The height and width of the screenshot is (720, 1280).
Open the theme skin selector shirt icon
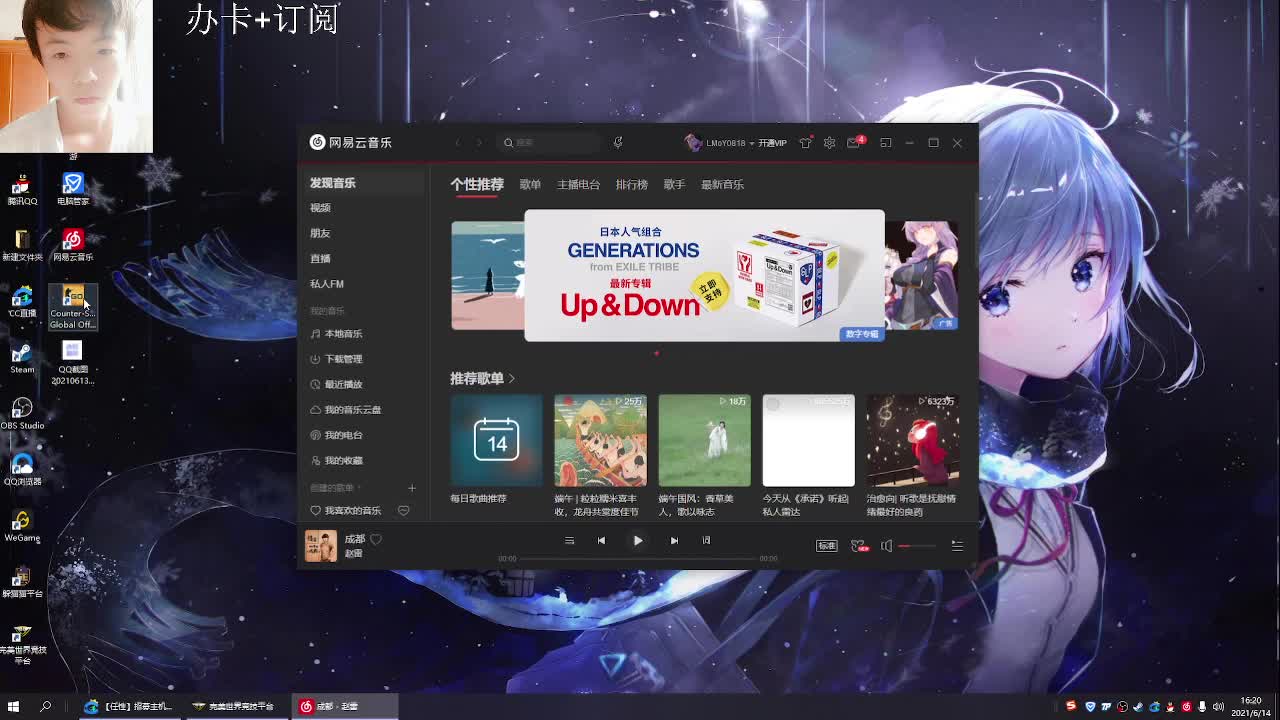click(x=805, y=143)
